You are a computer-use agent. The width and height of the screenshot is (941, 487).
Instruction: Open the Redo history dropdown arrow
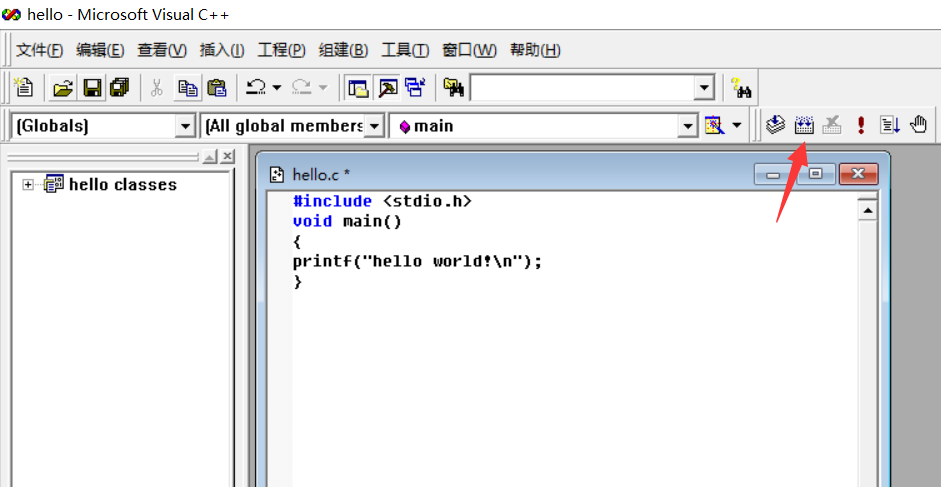pos(323,88)
